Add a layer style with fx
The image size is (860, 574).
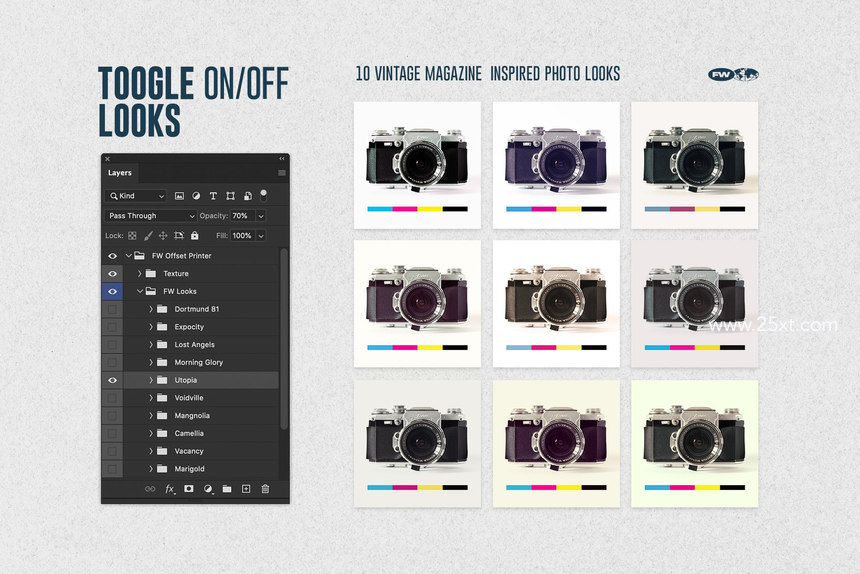170,489
